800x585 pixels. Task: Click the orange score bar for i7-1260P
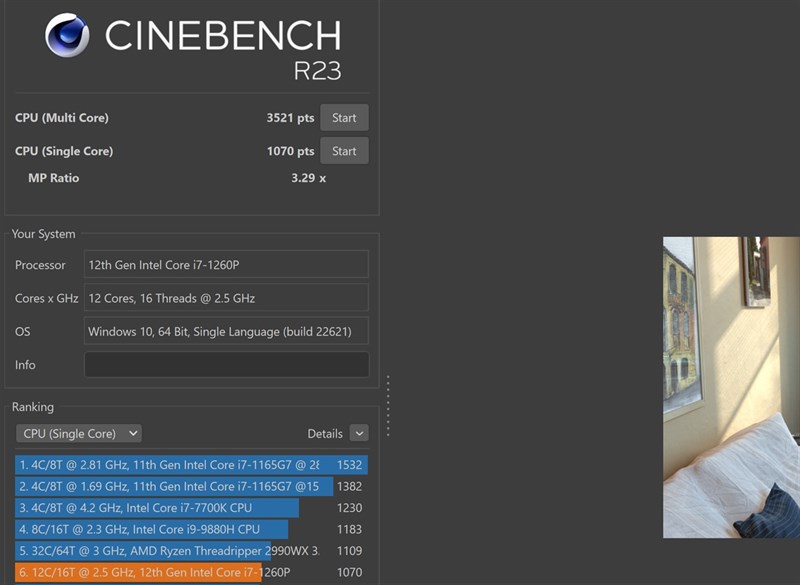coord(130,572)
